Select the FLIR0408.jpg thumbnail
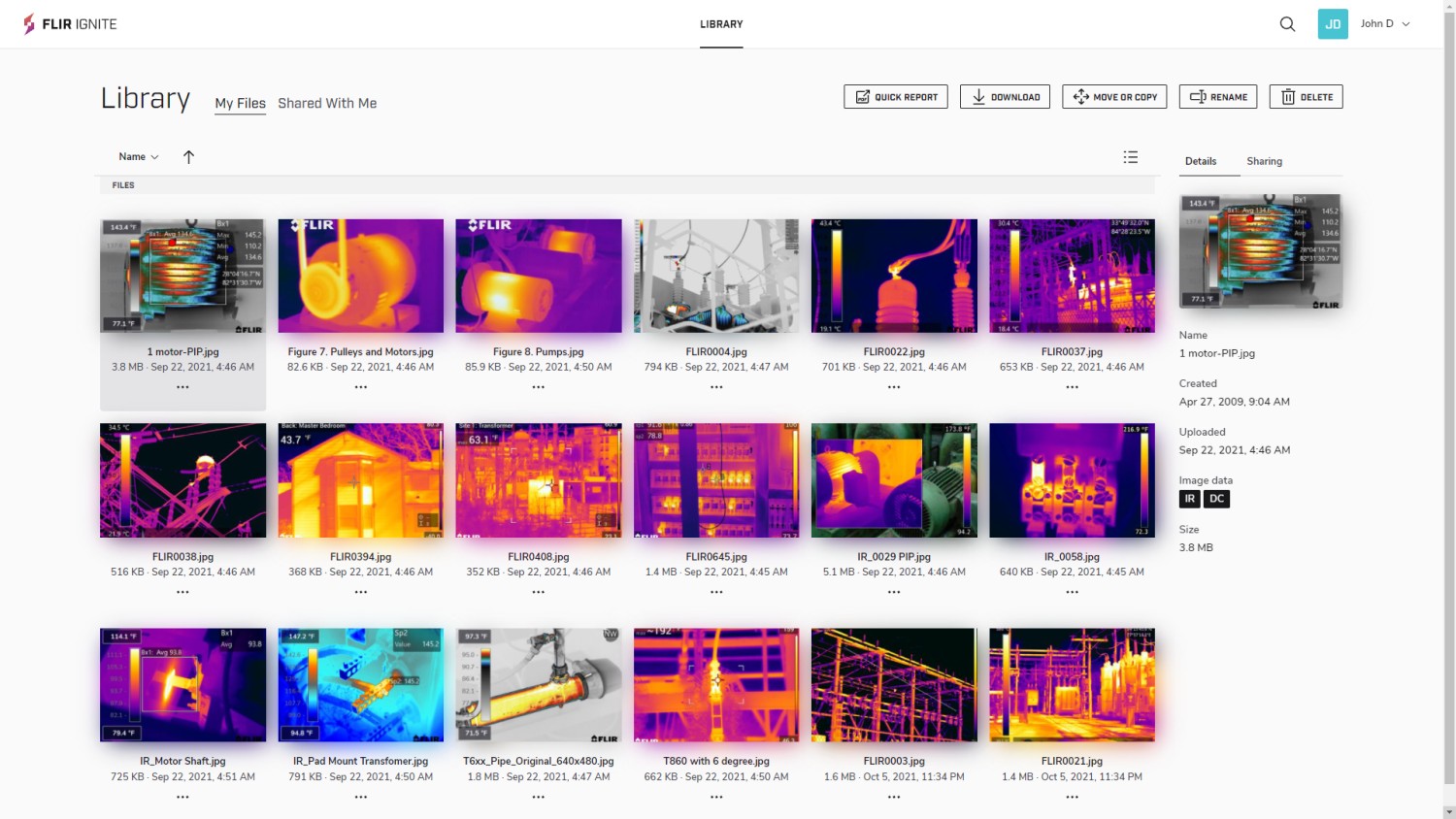1456x819 pixels. click(x=539, y=480)
